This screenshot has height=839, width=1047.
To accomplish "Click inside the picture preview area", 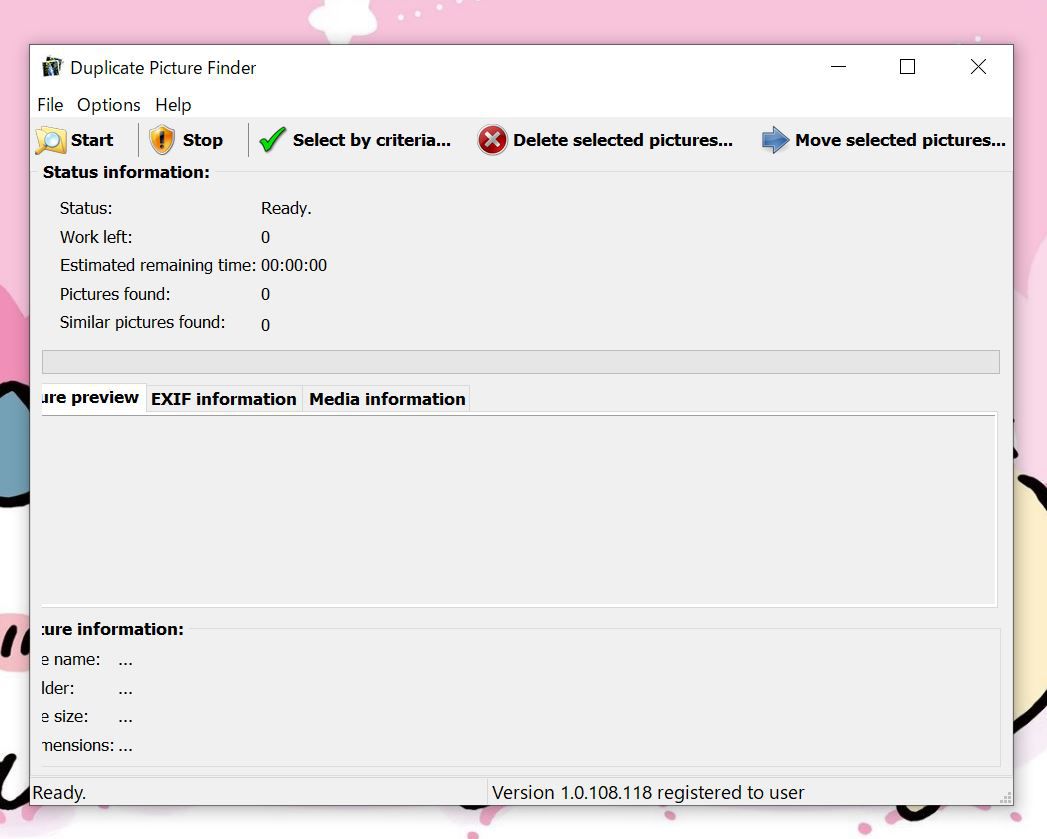I will 519,510.
